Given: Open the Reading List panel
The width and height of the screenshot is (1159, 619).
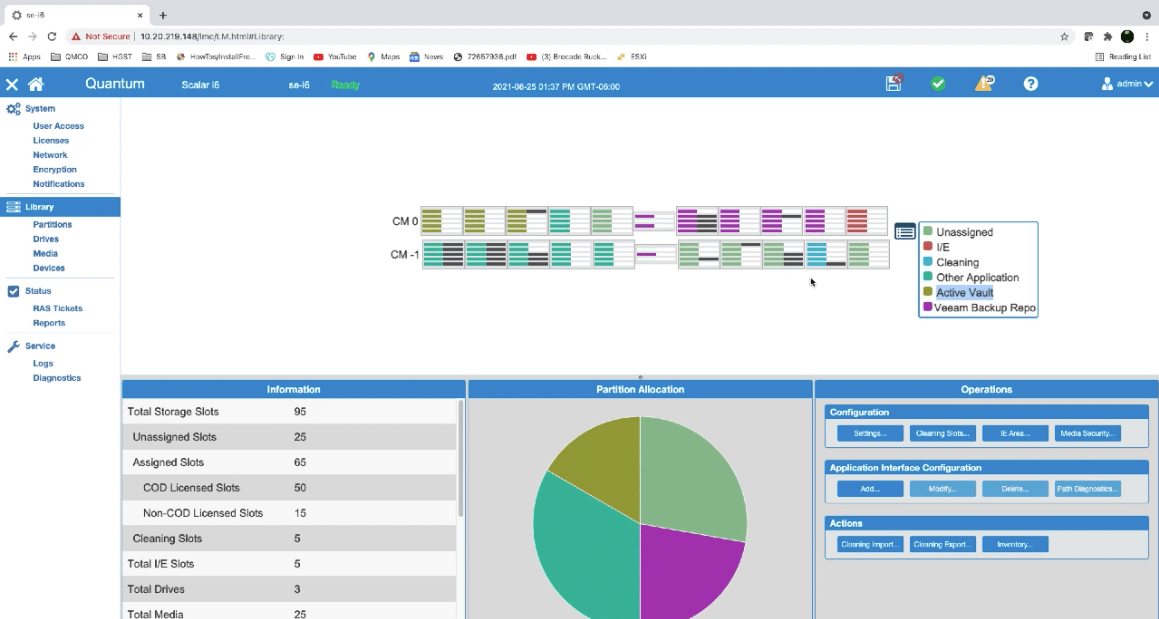Looking at the screenshot, I should pyautogui.click(x=1123, y=57).
